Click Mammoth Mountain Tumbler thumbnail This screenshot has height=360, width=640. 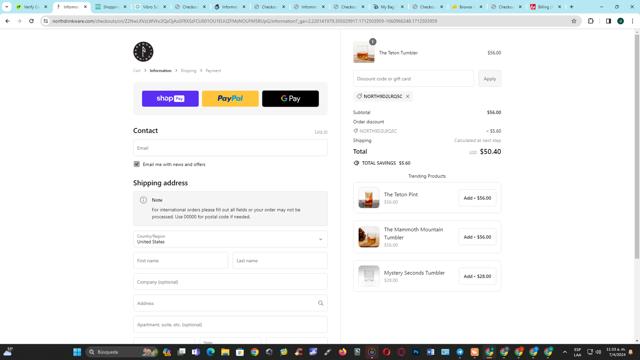(x=369, y=237)
